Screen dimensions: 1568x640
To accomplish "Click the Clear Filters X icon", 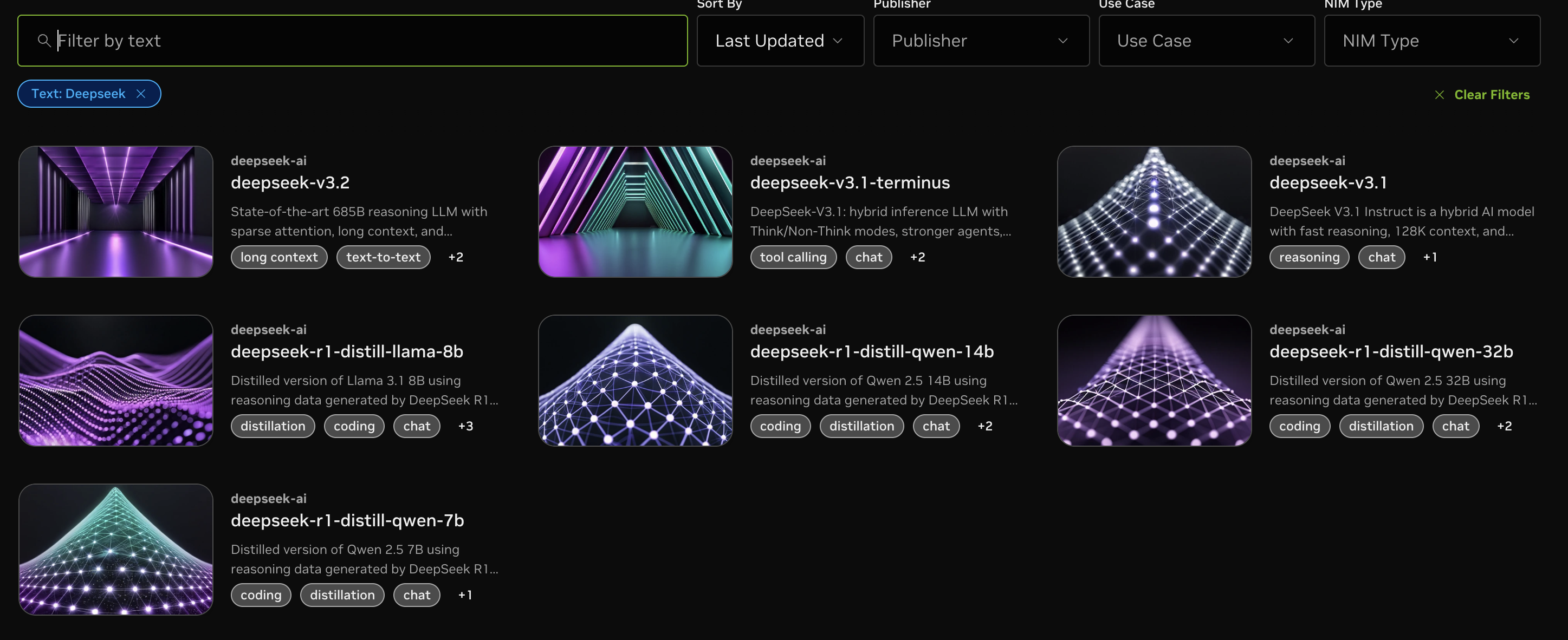I will 1439,95.
